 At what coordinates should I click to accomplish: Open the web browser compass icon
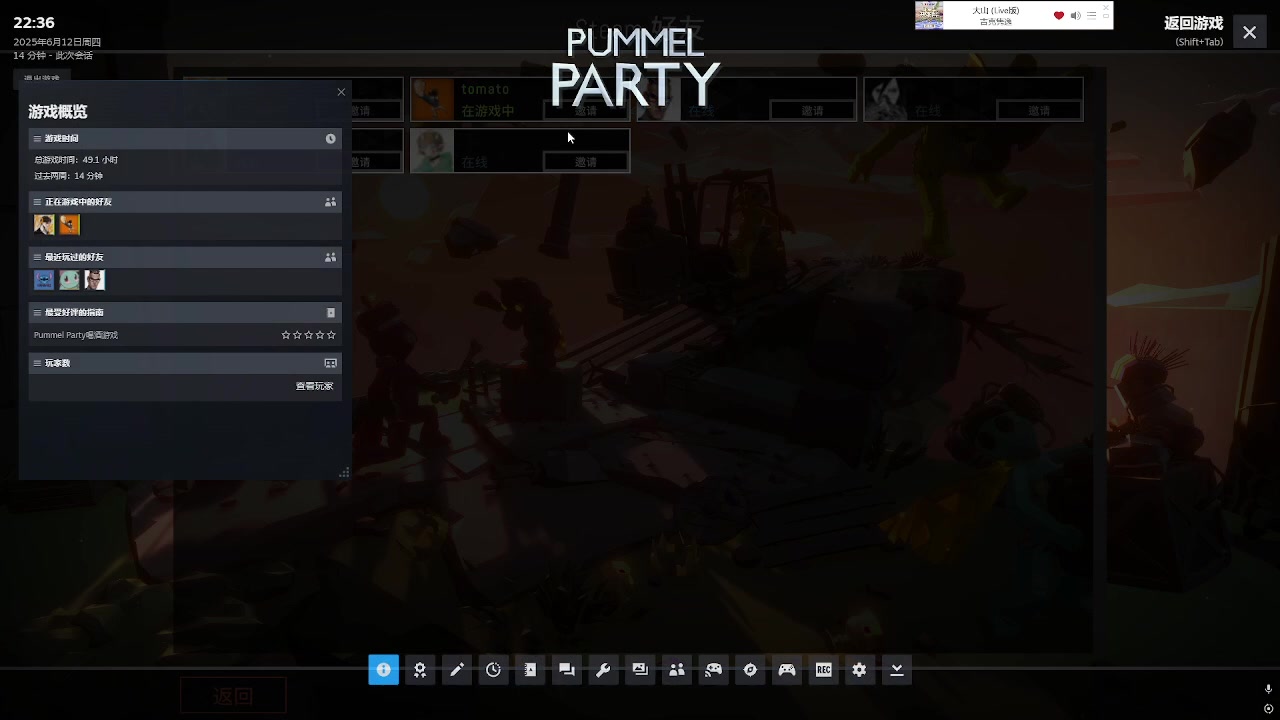click(x=750, y=670)
